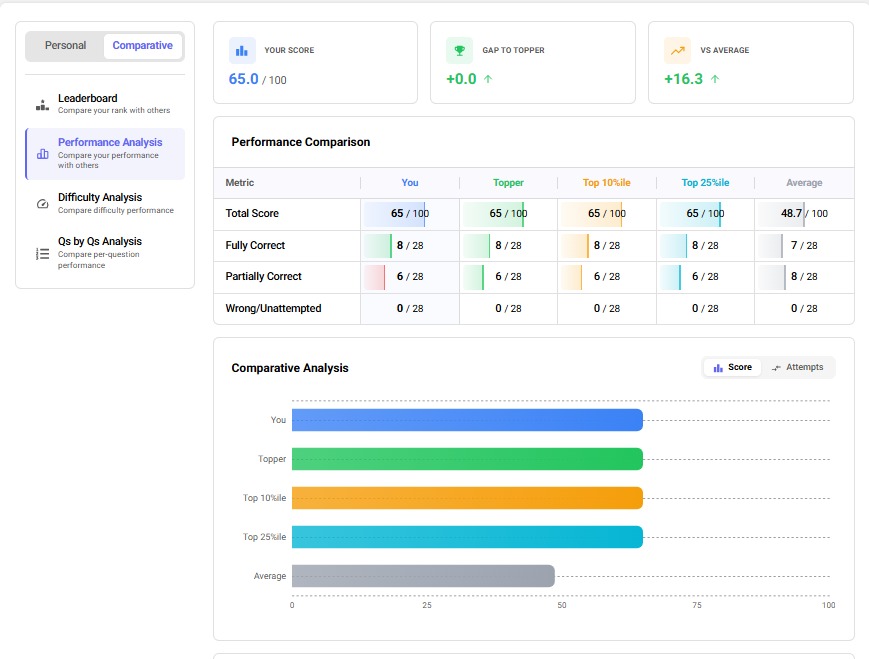
Task: Click the +16.3 vs average value
Action: [x=683, y=79]
